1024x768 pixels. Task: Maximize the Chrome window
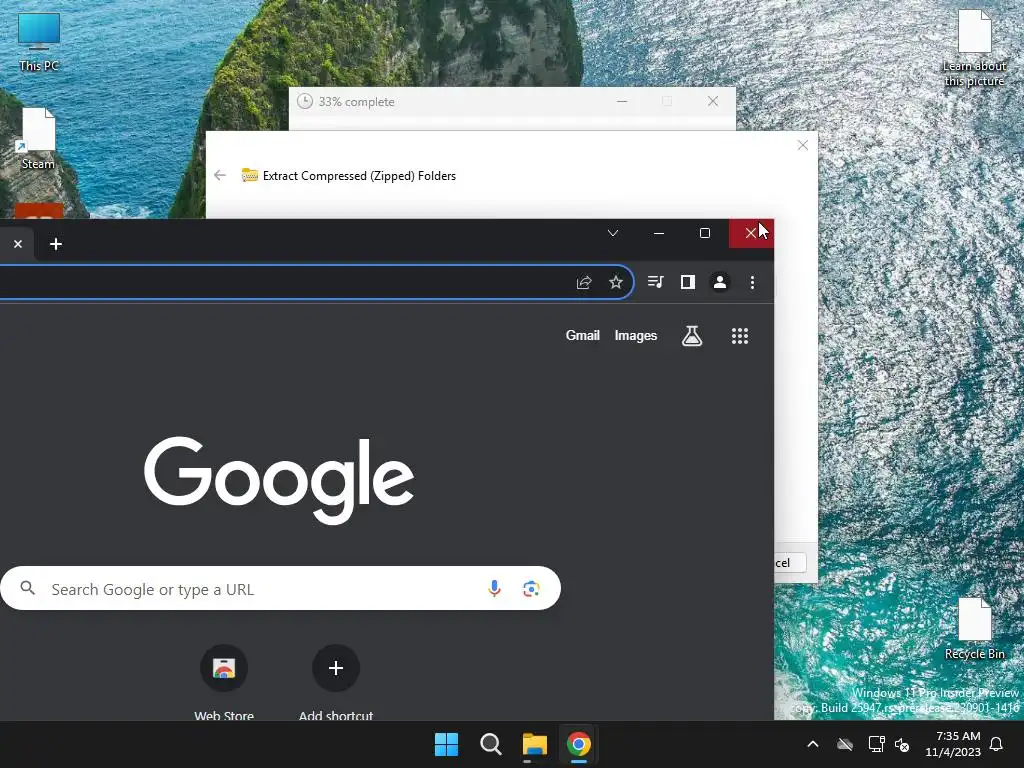[705, 233]
